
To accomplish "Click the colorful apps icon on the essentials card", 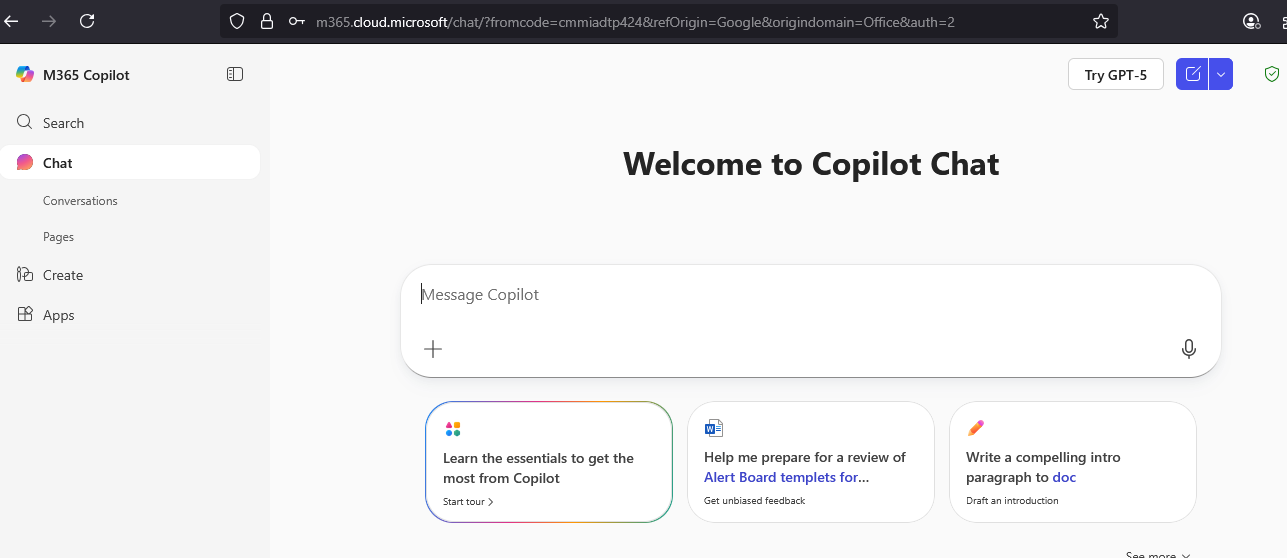I will click(x=453, y=429).
